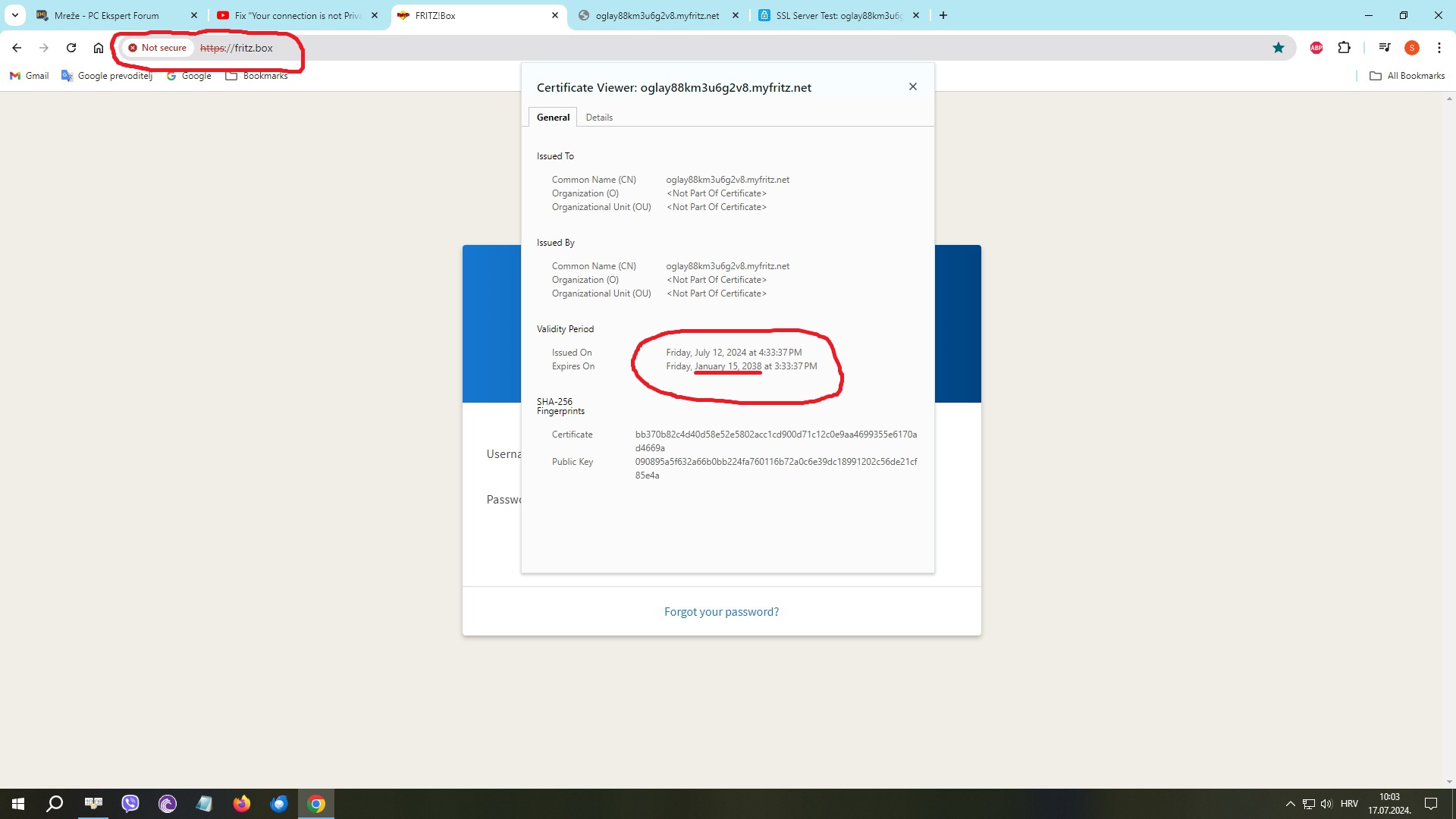Screen dimensions: 1456x819
Task: Click the Not secure site info chip
Action: pos(158,48)
